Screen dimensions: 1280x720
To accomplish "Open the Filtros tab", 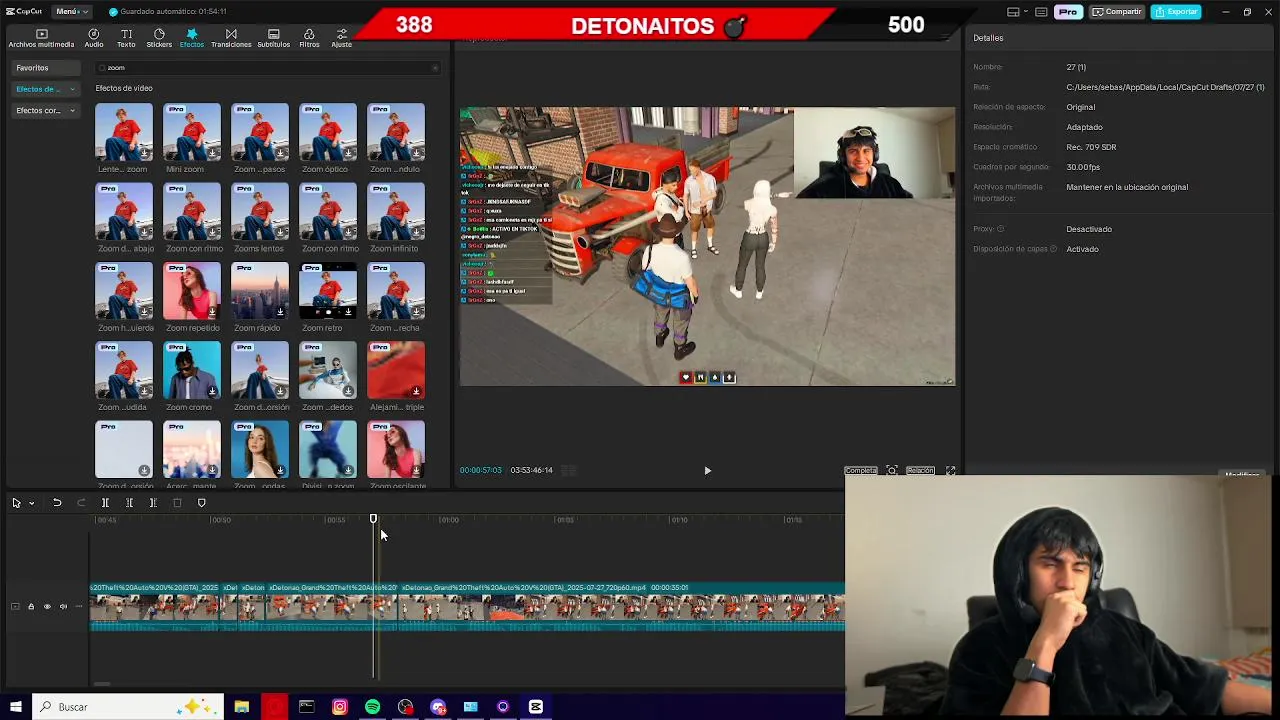I will pos(309,39).
